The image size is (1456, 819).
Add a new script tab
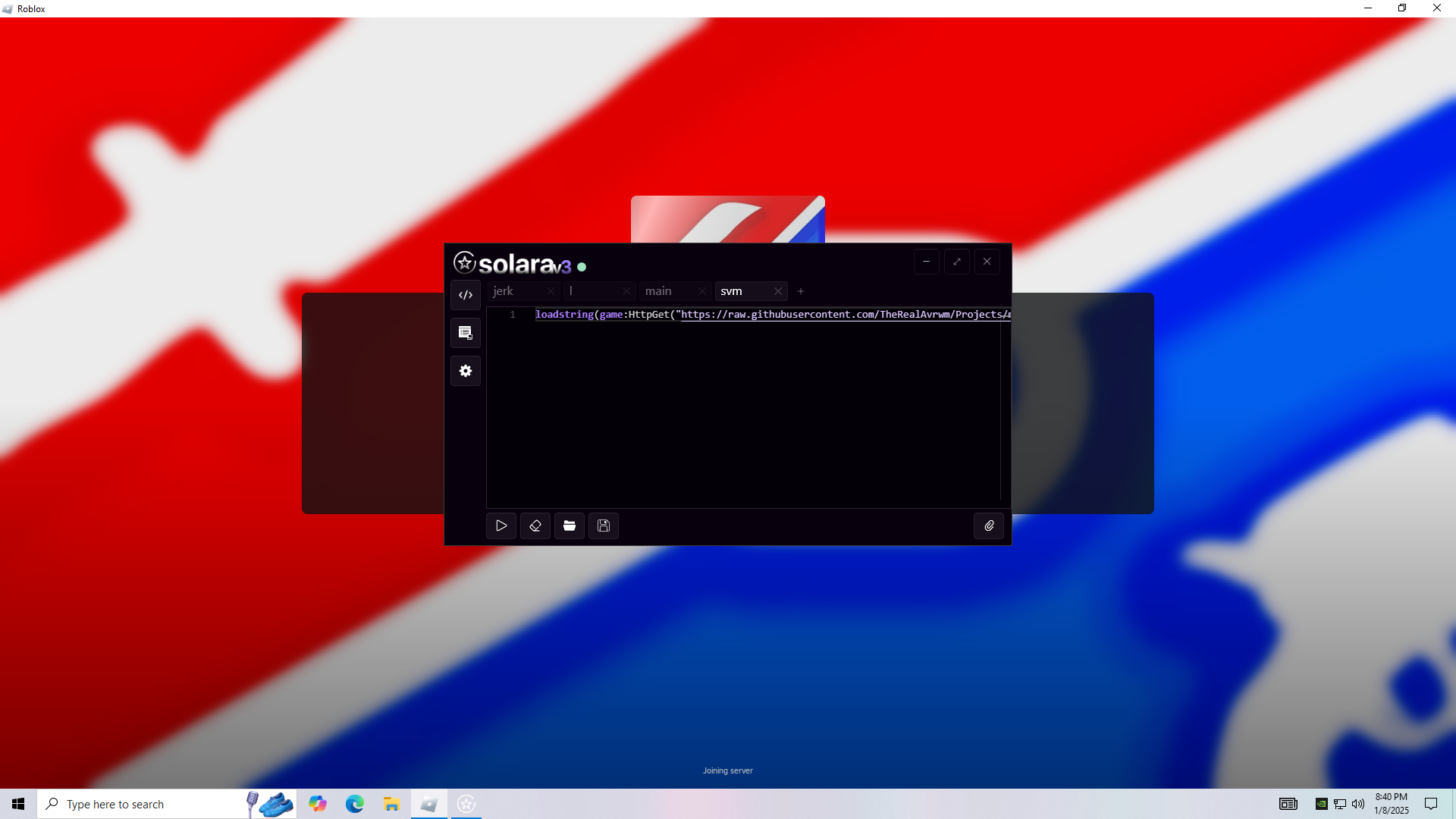[x=801, y=291]
